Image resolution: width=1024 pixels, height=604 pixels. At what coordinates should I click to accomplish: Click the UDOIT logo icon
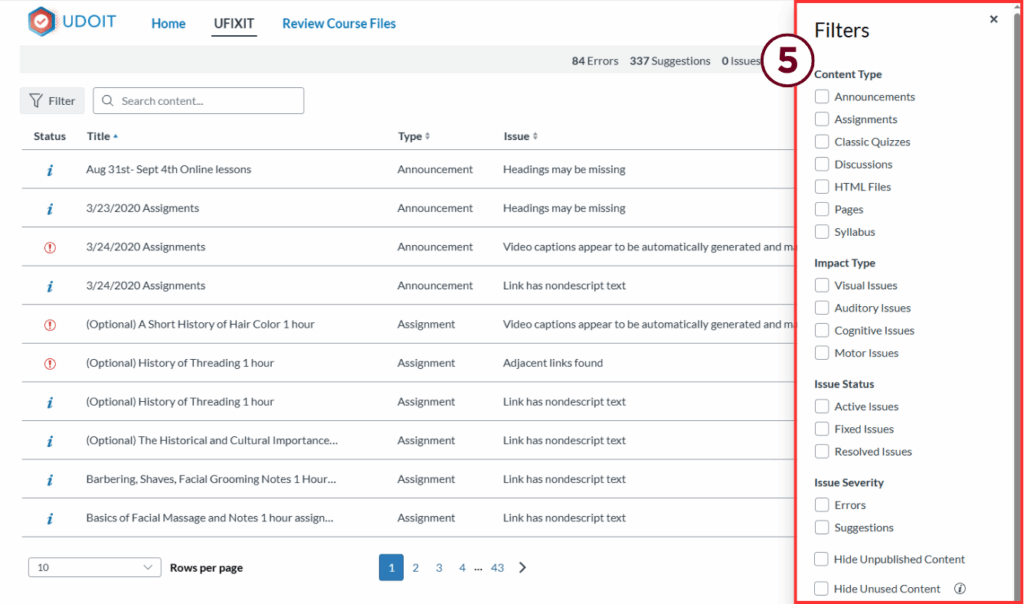click(42, 22)
